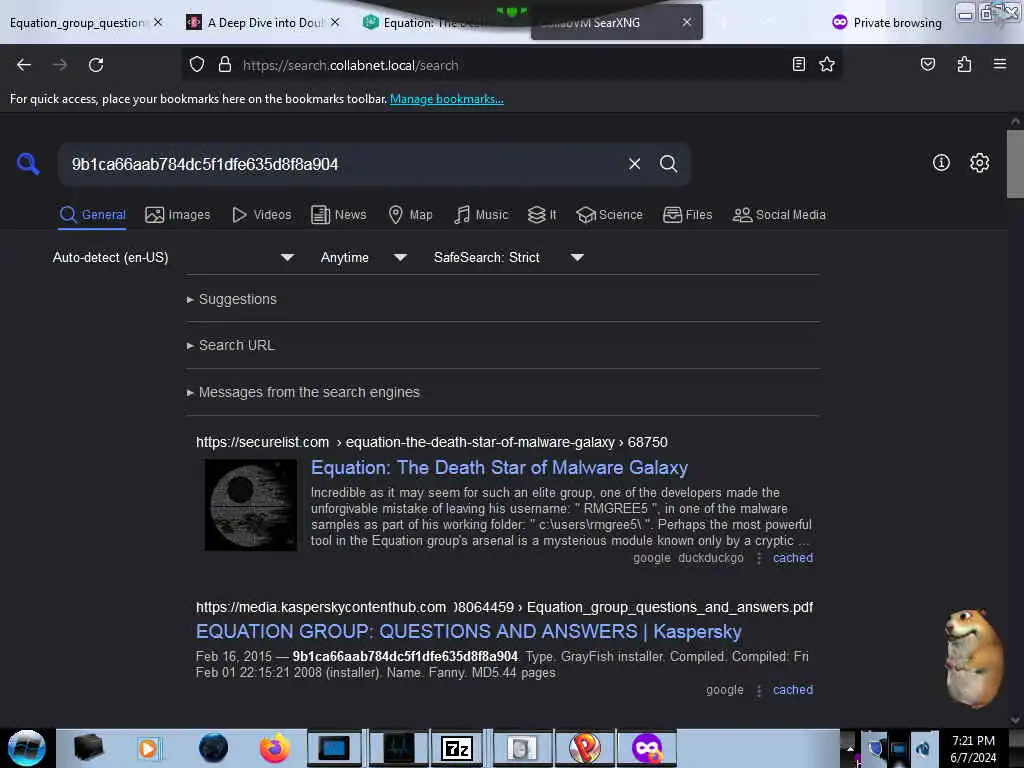Click the SearXNG logo magnifier icon
The image size is (1024, 768).
click(x=28, y=164)
